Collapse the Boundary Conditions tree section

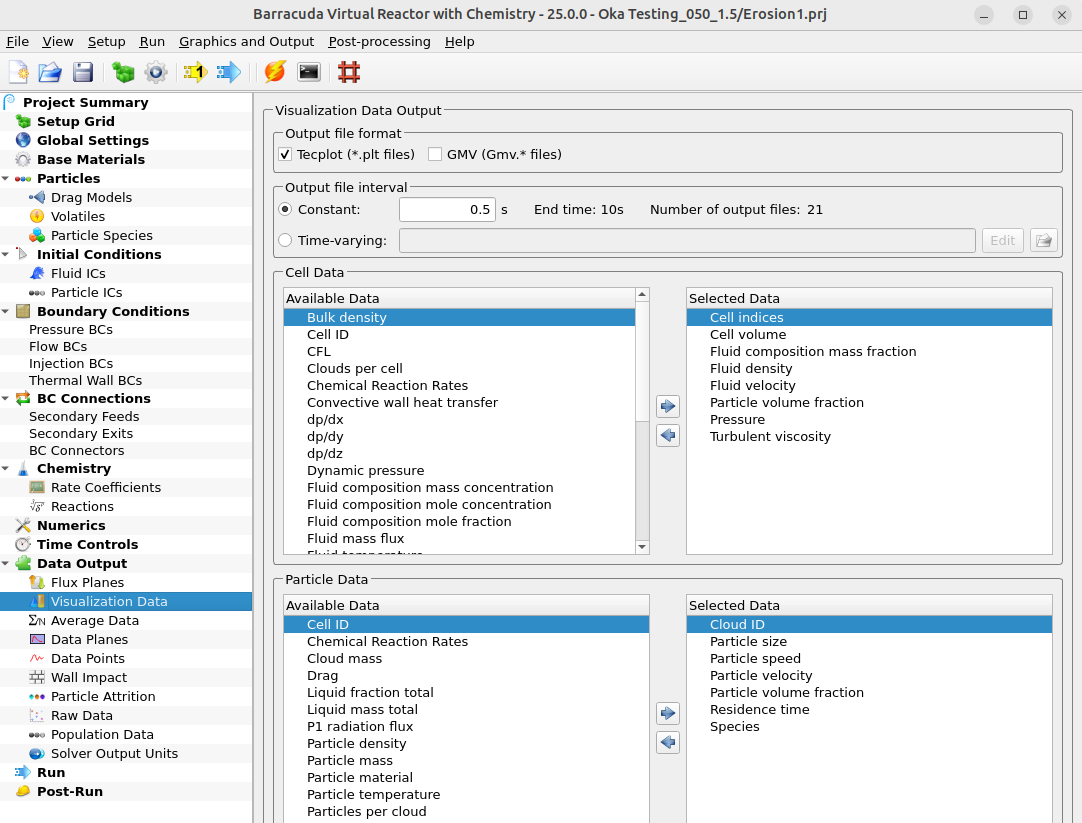coord(6,312)
